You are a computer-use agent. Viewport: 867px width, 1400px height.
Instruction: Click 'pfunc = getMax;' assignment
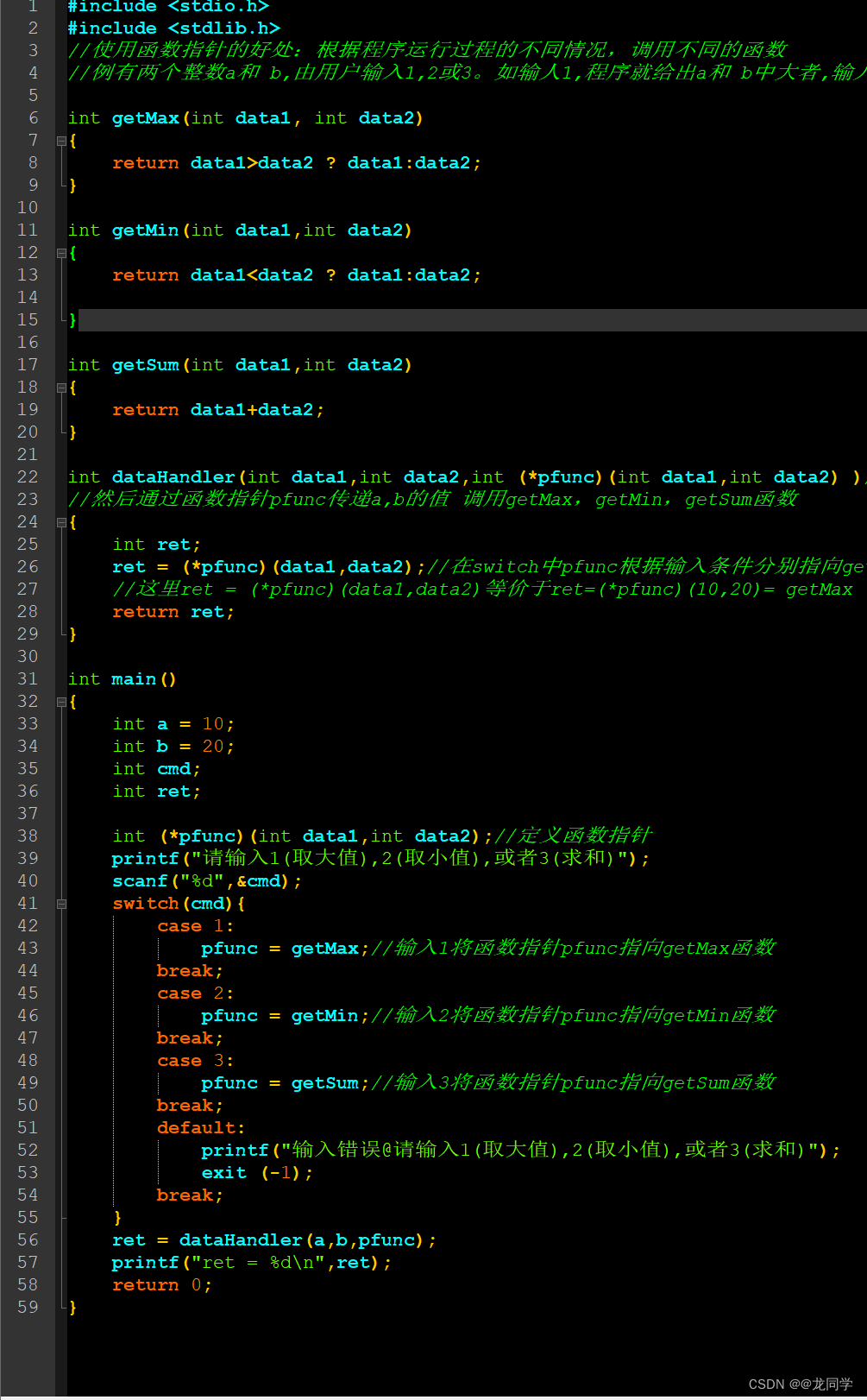tap(286, 949)
